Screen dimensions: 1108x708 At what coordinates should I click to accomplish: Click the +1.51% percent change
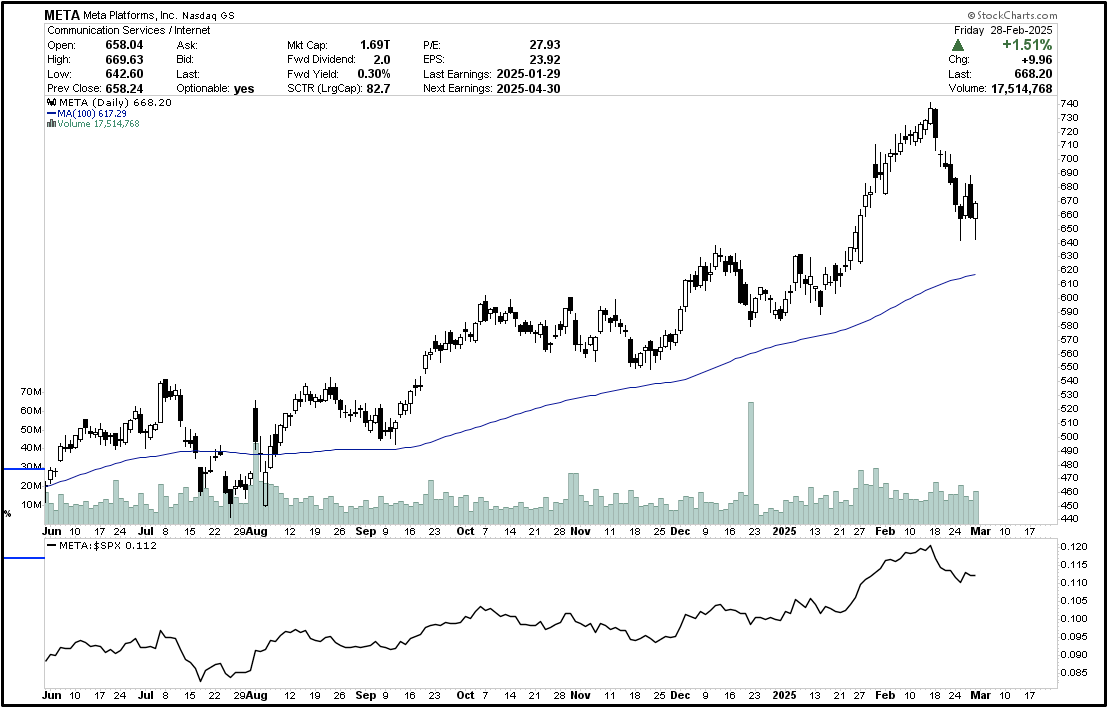pyautogui.click(x=1027, y=45)
